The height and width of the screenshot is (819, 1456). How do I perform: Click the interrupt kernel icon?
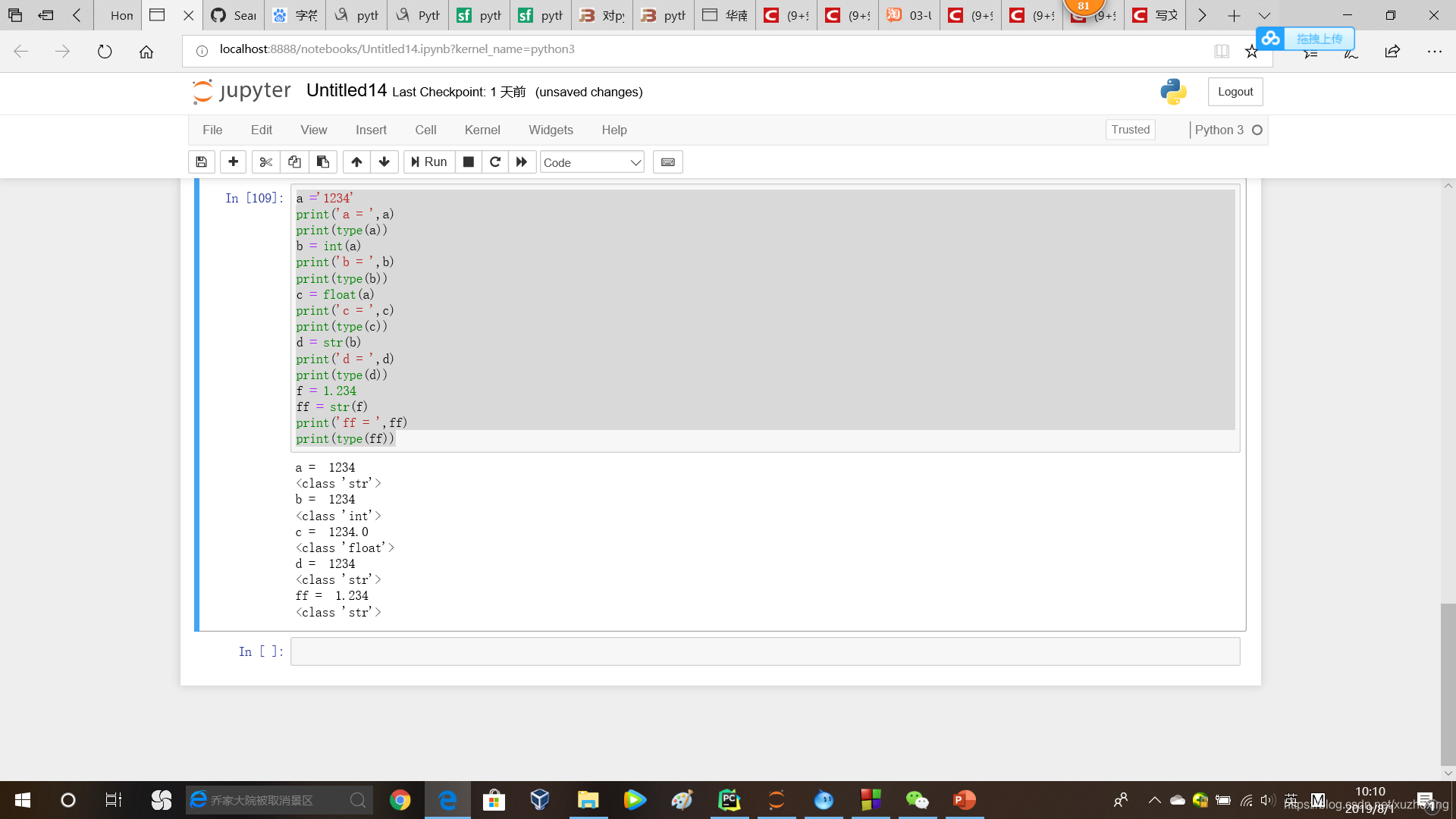click(x=468, y=162)
